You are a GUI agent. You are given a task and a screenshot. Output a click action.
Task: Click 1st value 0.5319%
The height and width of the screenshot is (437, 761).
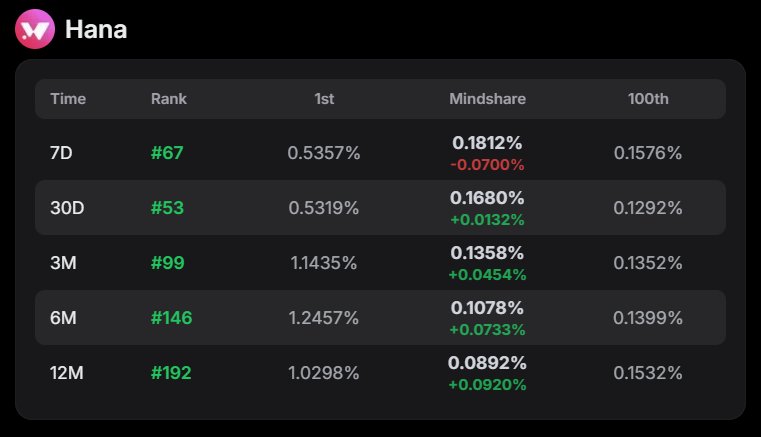point(324,208)
